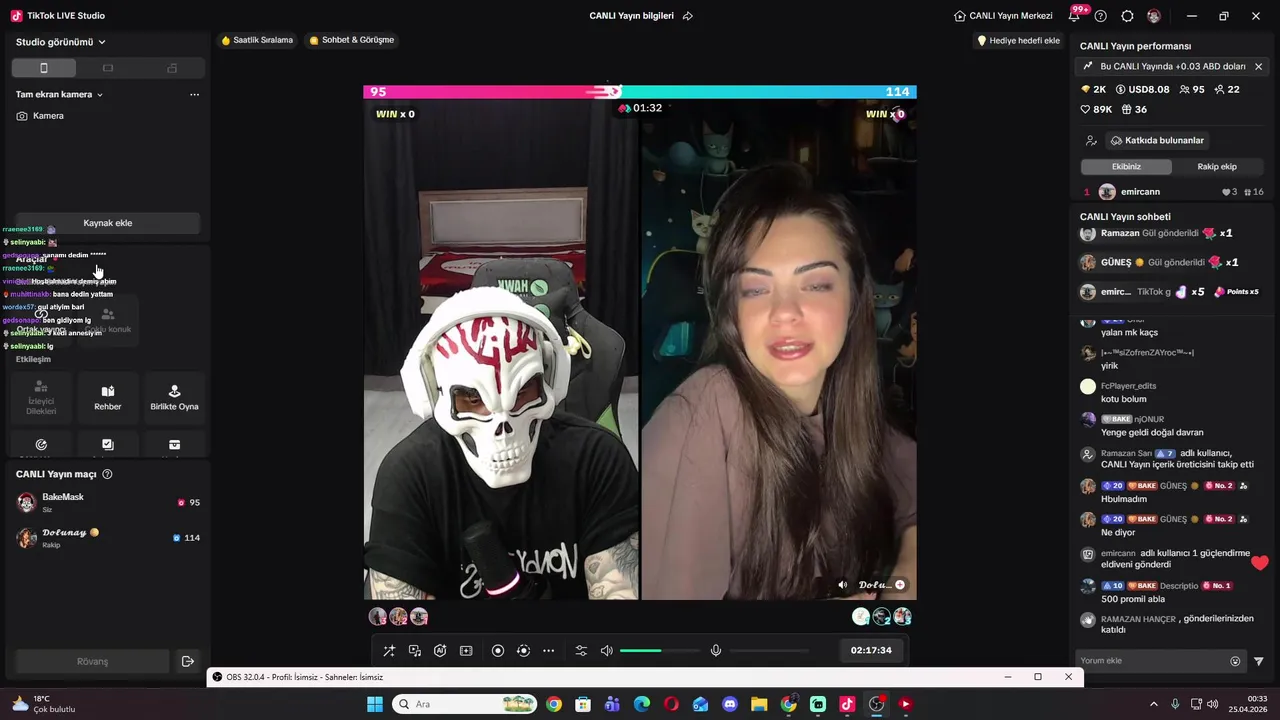Share the CANLI Yayın bilgileri with arrow icon

coord(687,16)
